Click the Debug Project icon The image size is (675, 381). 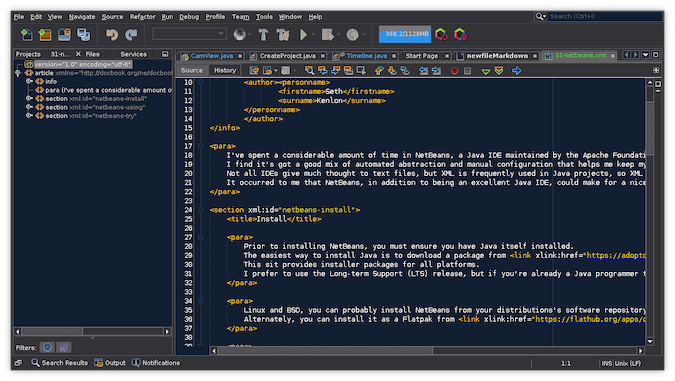click(328, 34)
